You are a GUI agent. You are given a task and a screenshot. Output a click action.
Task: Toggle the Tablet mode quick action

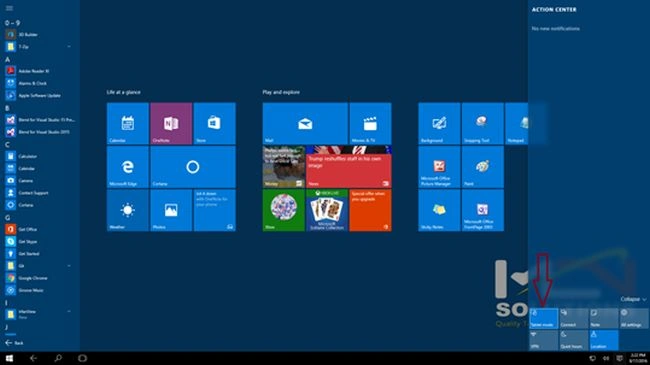(543, 318)
